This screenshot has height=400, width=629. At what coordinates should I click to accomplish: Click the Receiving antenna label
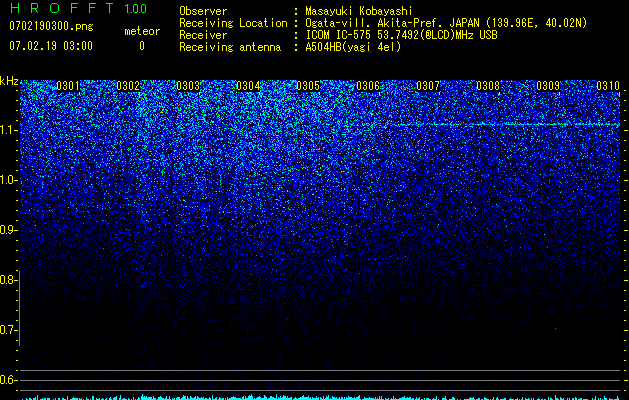pos(230,47)
